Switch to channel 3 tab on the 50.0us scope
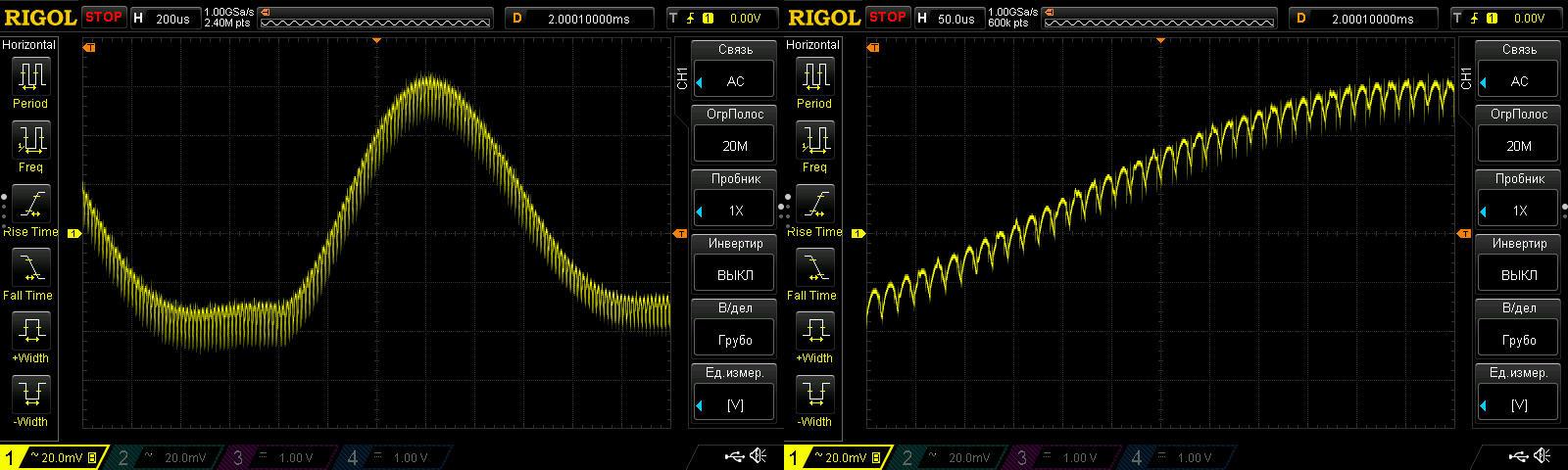The image size is (1568, 470). [x=1061, y=457]
